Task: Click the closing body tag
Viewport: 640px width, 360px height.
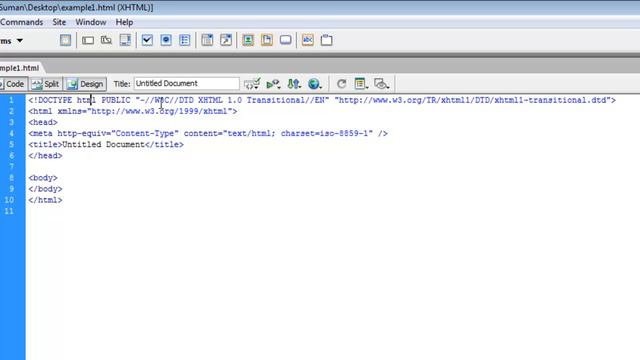Action: click(x=45, y=189)
